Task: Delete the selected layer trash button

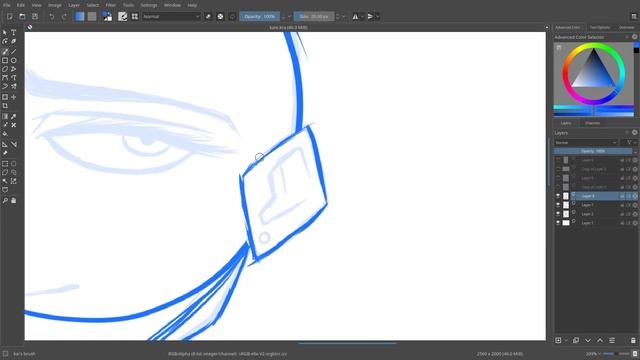Action: point(633,340)
